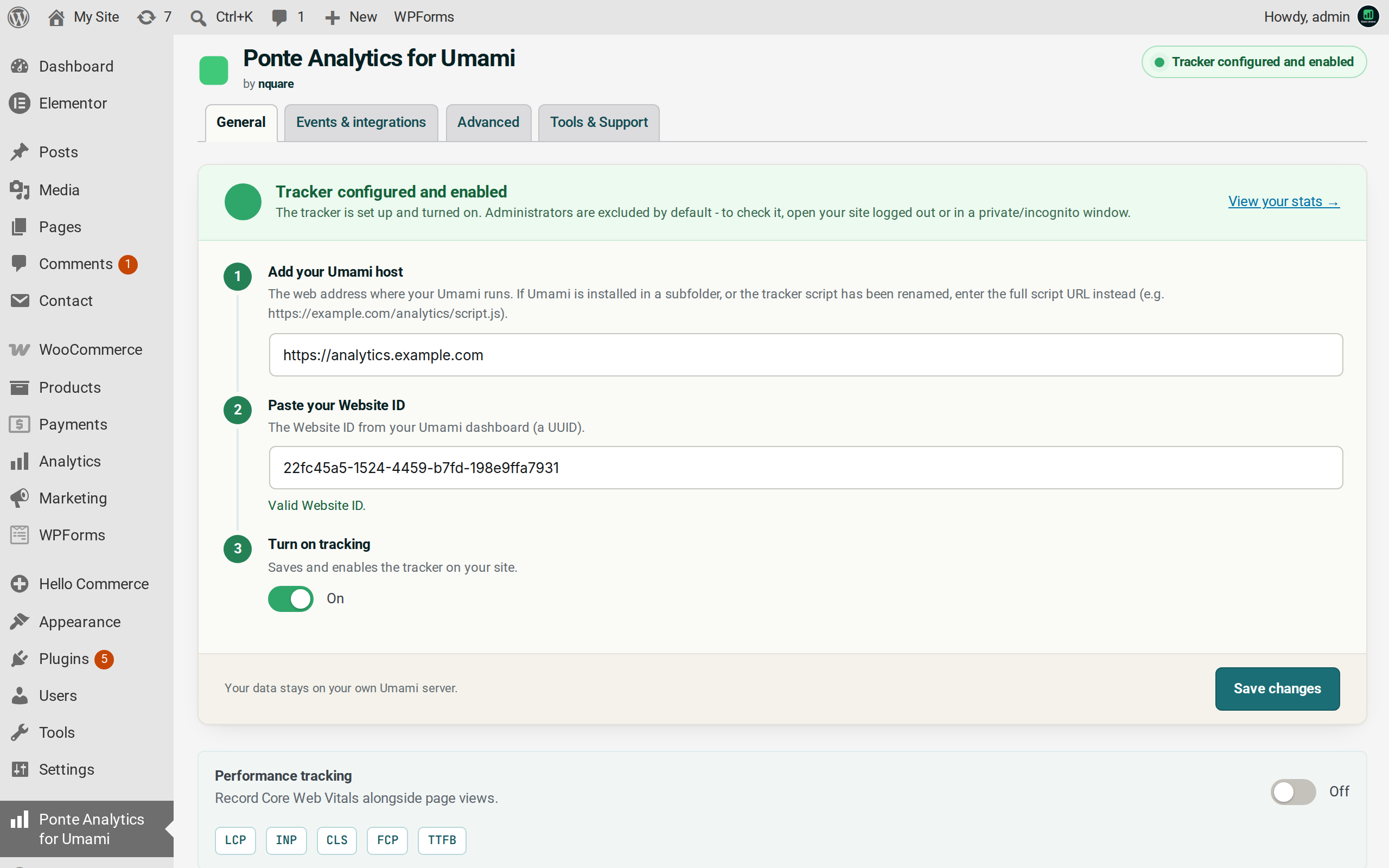Click the FCP metric chip
This screenshot has width=1389, height=868.
click(x=387, y=840)
